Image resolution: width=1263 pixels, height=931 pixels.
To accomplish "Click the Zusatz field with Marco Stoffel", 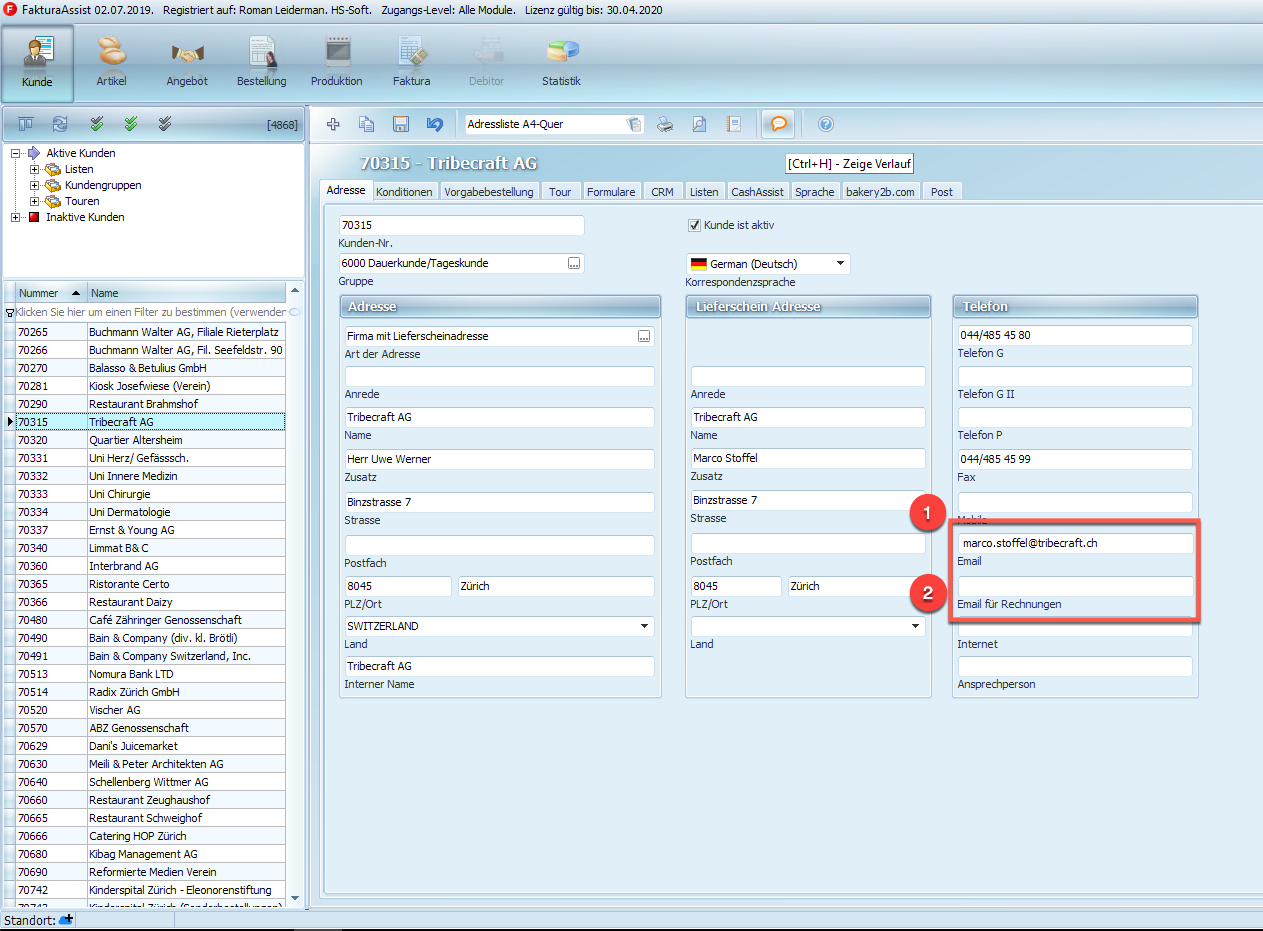I will (x=808, y=458).
